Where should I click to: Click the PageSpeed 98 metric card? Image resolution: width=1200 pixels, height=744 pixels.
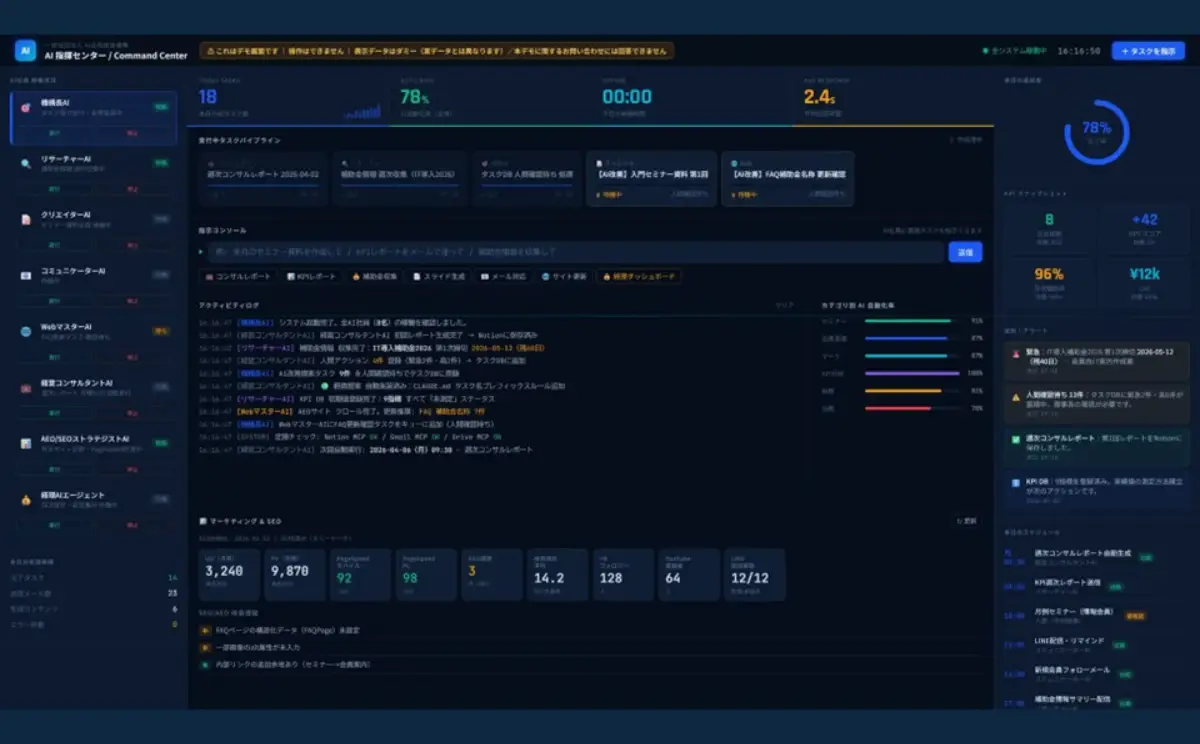pyautogui.click(x=426, y=574)
